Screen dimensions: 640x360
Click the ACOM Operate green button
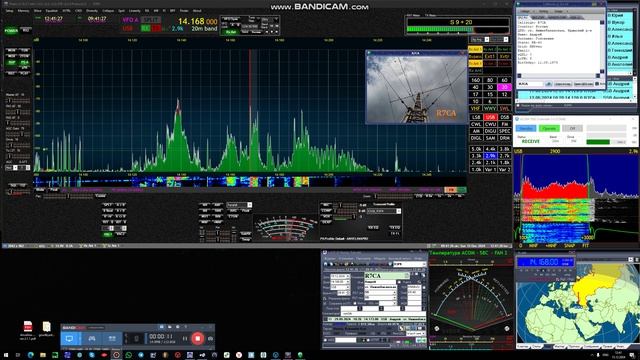click(549, 128)
